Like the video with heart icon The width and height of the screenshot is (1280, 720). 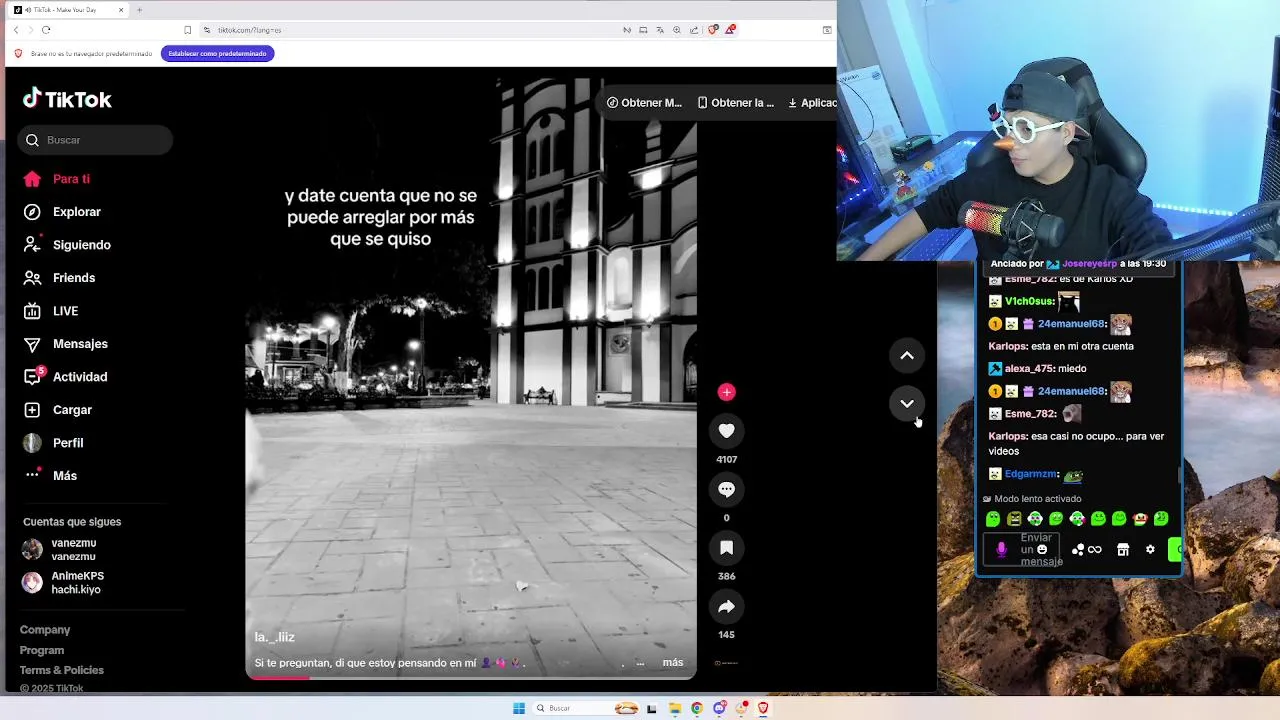tap(726, 431)
